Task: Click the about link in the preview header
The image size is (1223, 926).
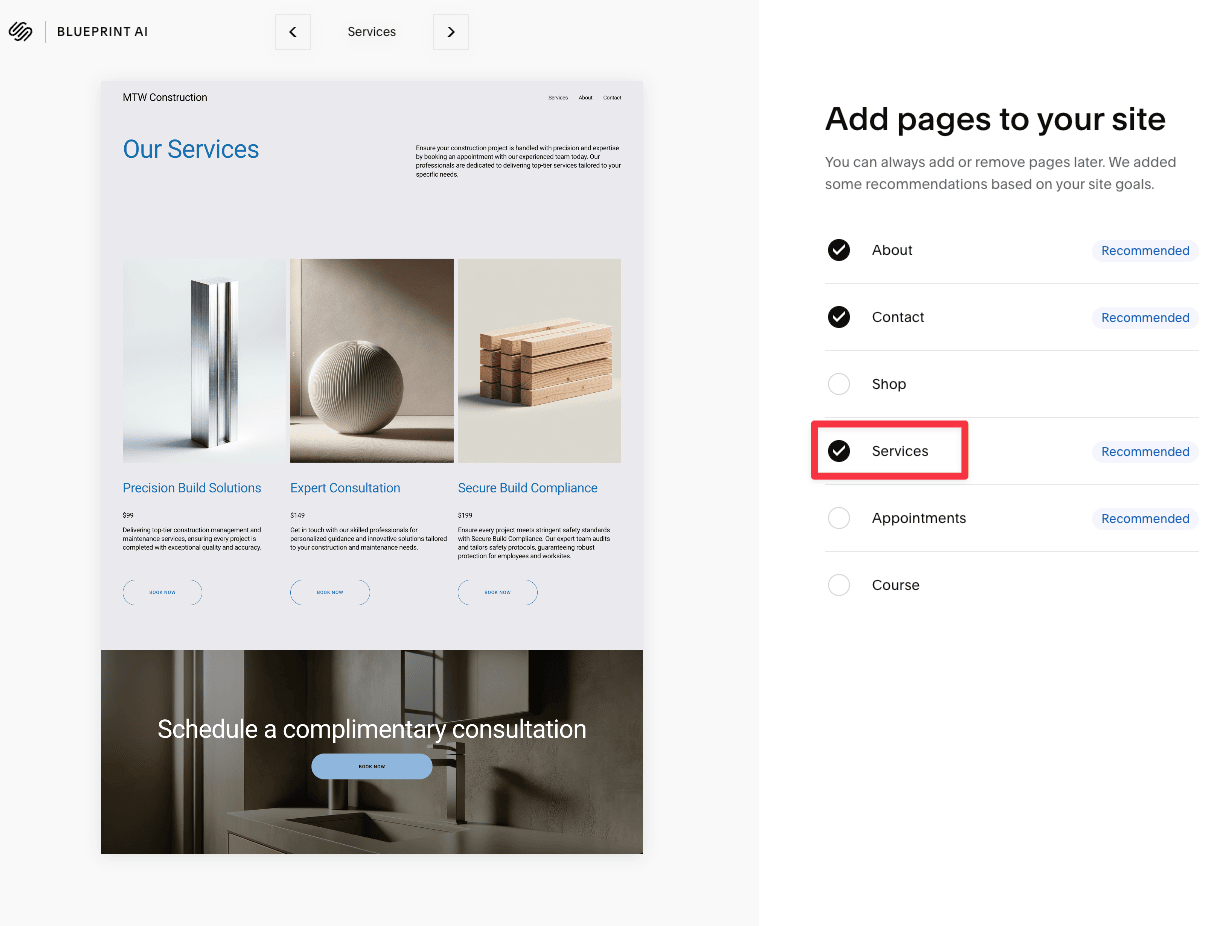Action: (x=586, y=97)
